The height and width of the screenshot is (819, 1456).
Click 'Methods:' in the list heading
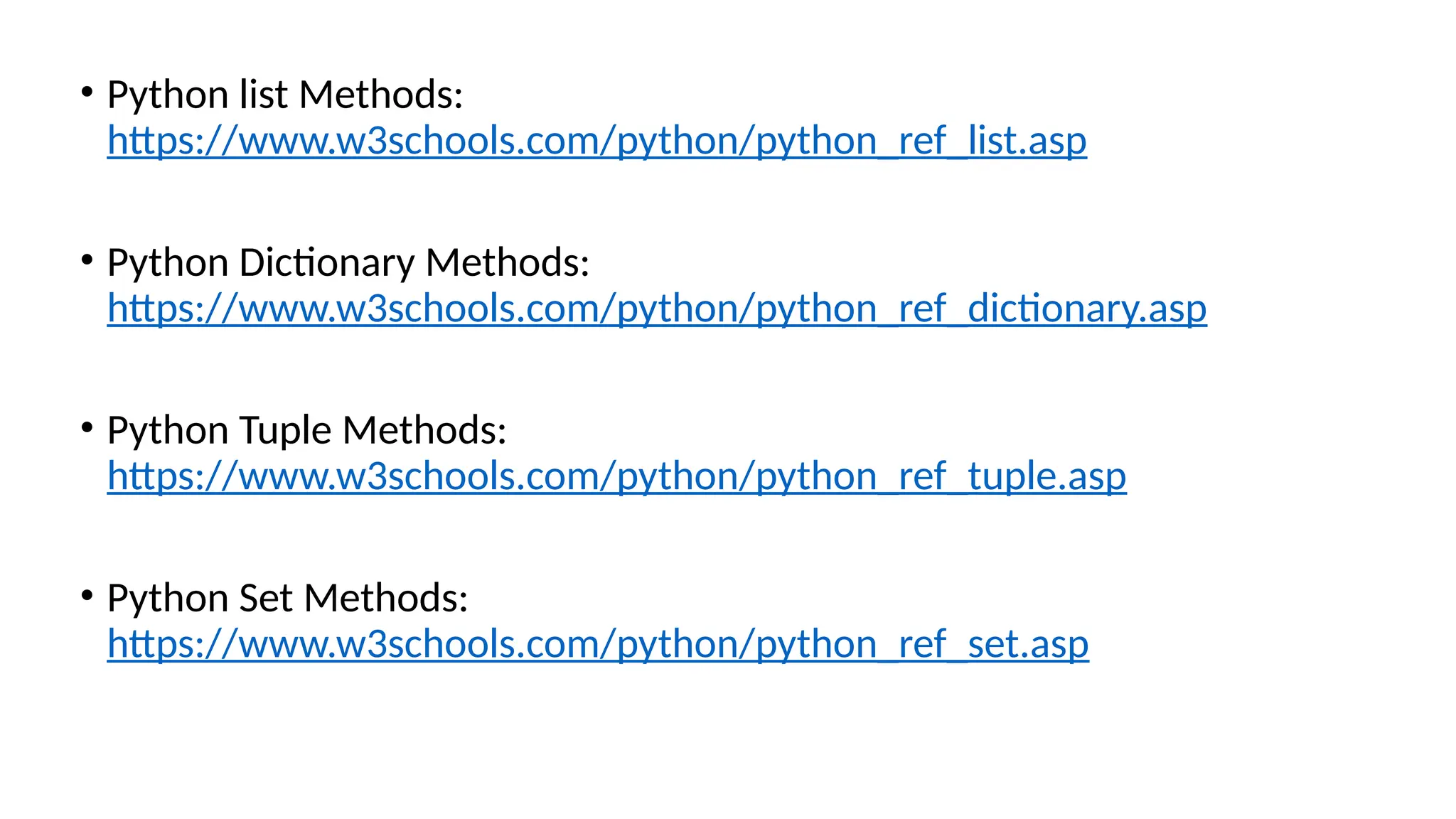click(381, 95)
